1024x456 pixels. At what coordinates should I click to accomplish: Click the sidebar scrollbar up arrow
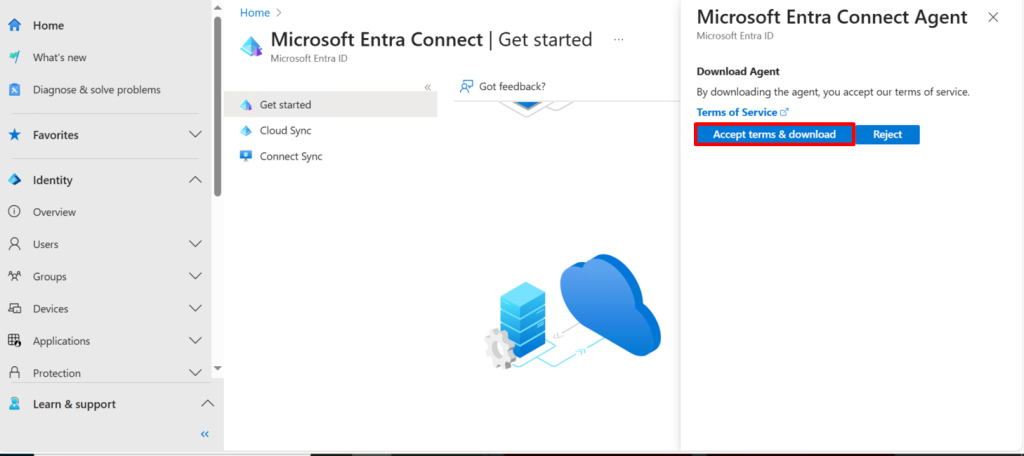[x=217, y=6]
